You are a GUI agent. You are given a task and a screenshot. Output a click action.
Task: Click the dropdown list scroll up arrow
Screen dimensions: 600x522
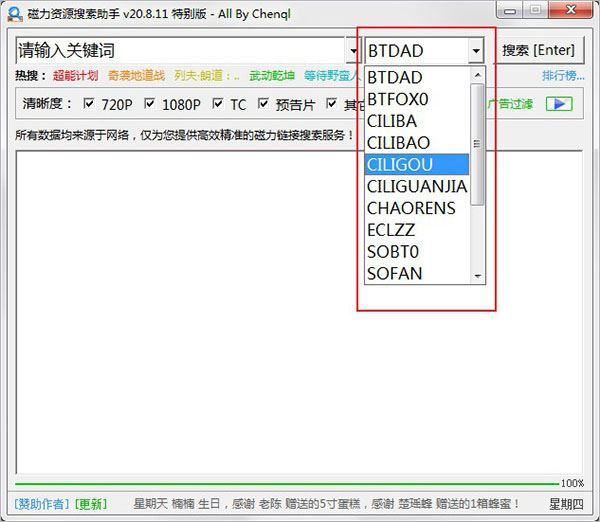click(x=477, y=75)
